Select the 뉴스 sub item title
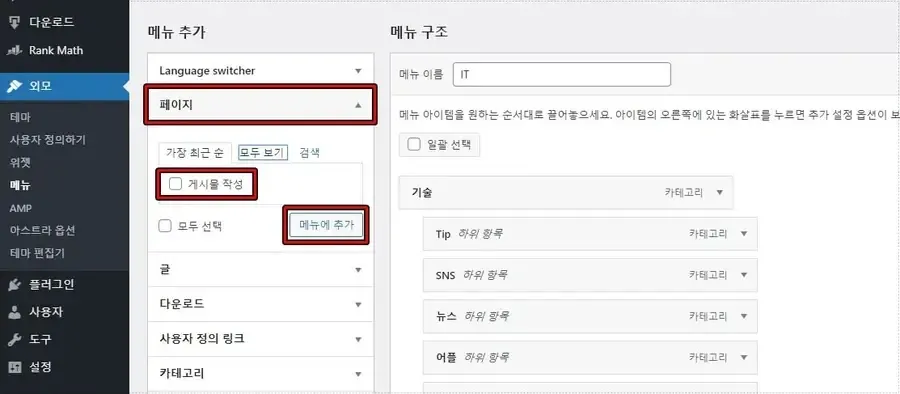900x394 pixels. [x=446, y=316]
